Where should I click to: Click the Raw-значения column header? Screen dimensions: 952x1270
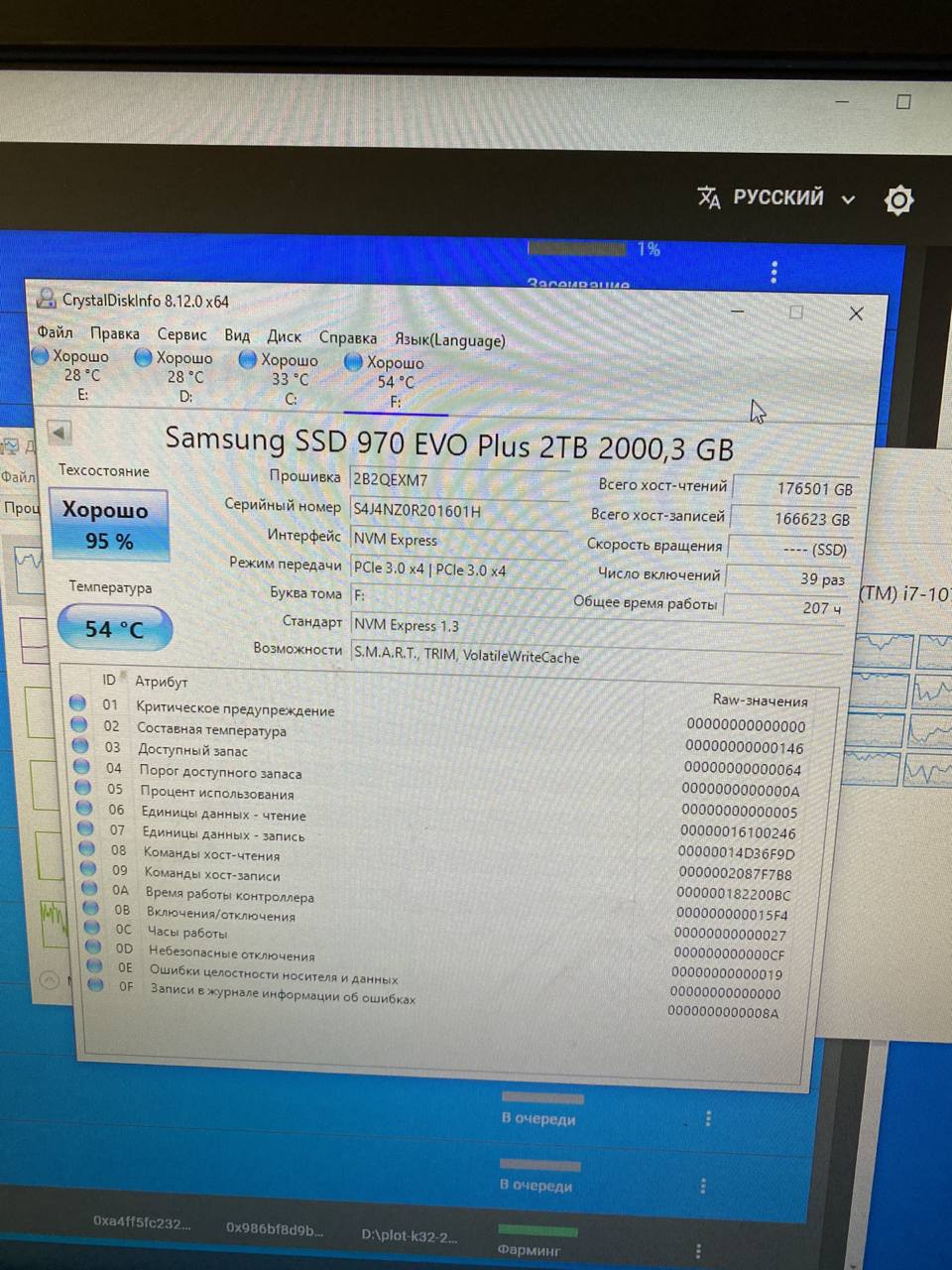tap(761, 699)
